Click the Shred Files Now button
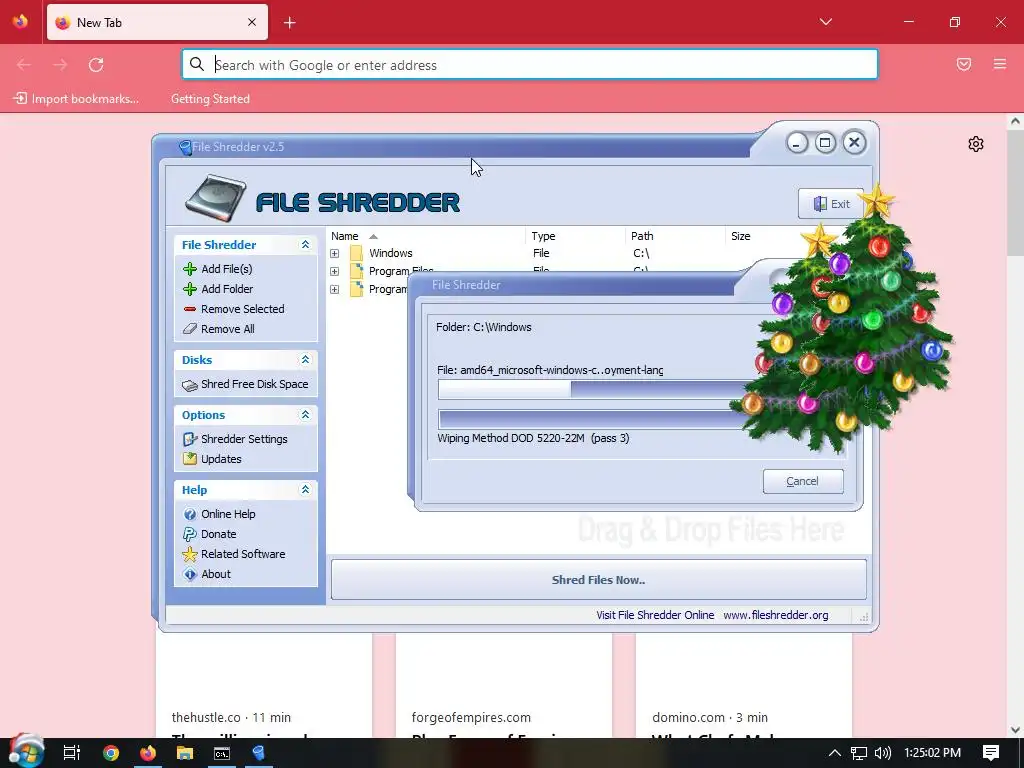Viewport: 1024px width, 768px height. tap(598, 579)
